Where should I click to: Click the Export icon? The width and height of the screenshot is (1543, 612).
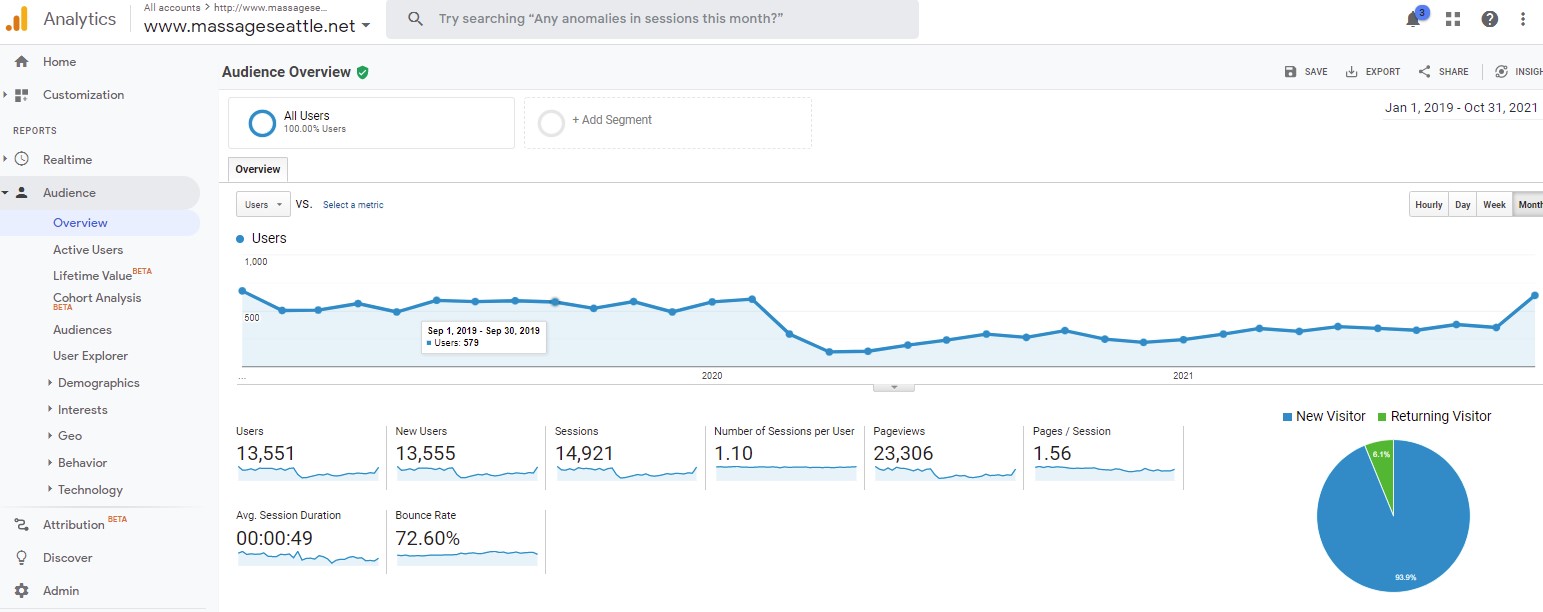coord(1352,72)
